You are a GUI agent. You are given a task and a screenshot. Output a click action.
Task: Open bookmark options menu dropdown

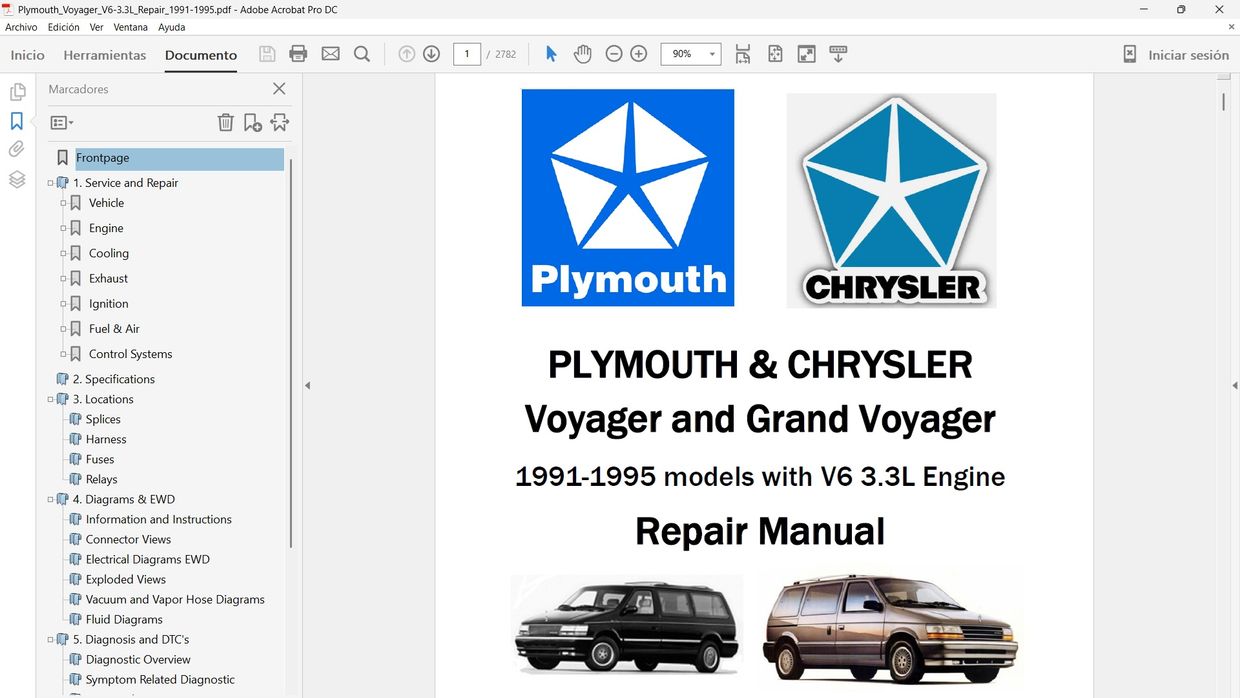coord(62,122)
